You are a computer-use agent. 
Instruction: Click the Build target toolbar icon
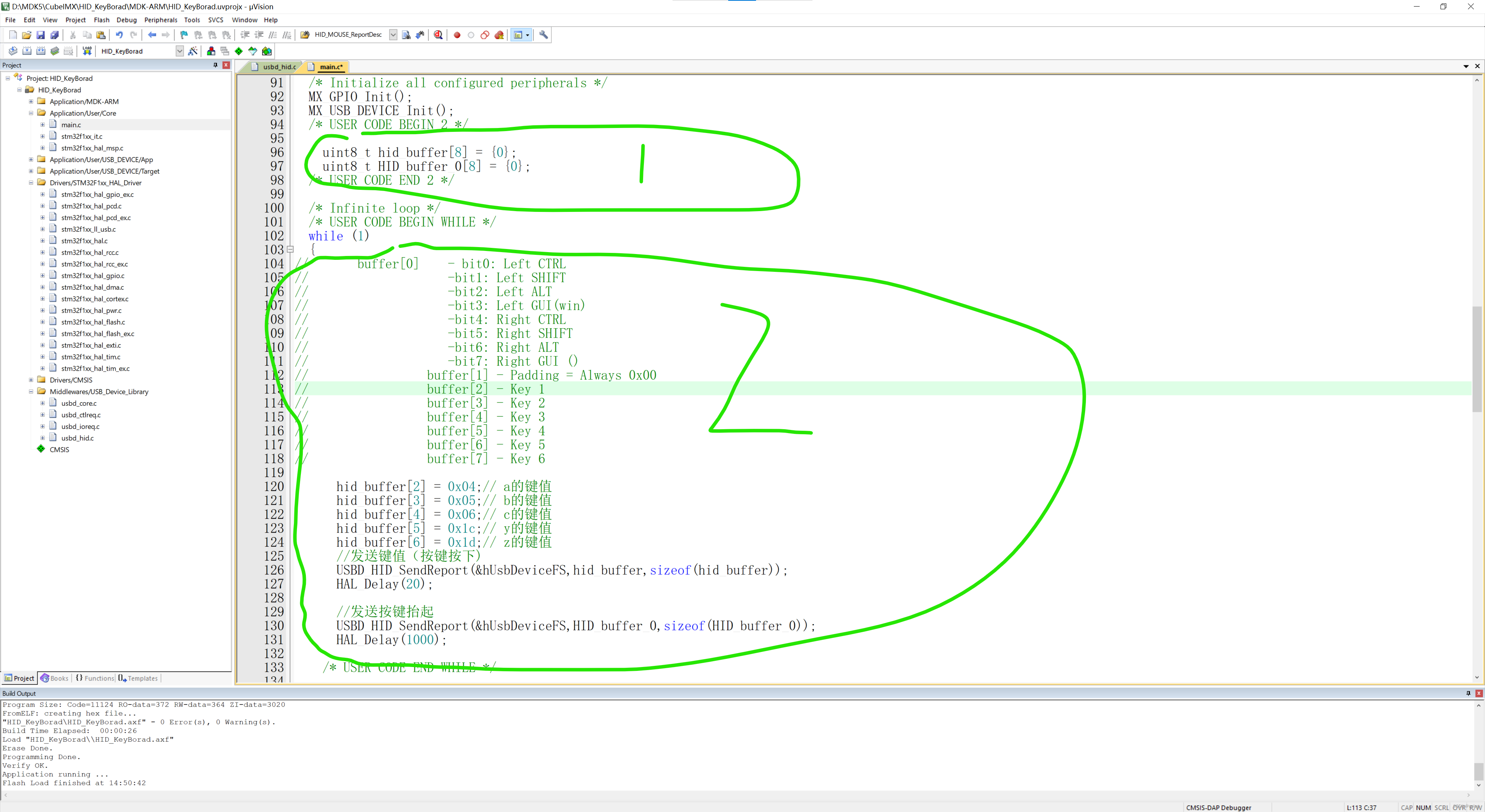coord(27,51)
